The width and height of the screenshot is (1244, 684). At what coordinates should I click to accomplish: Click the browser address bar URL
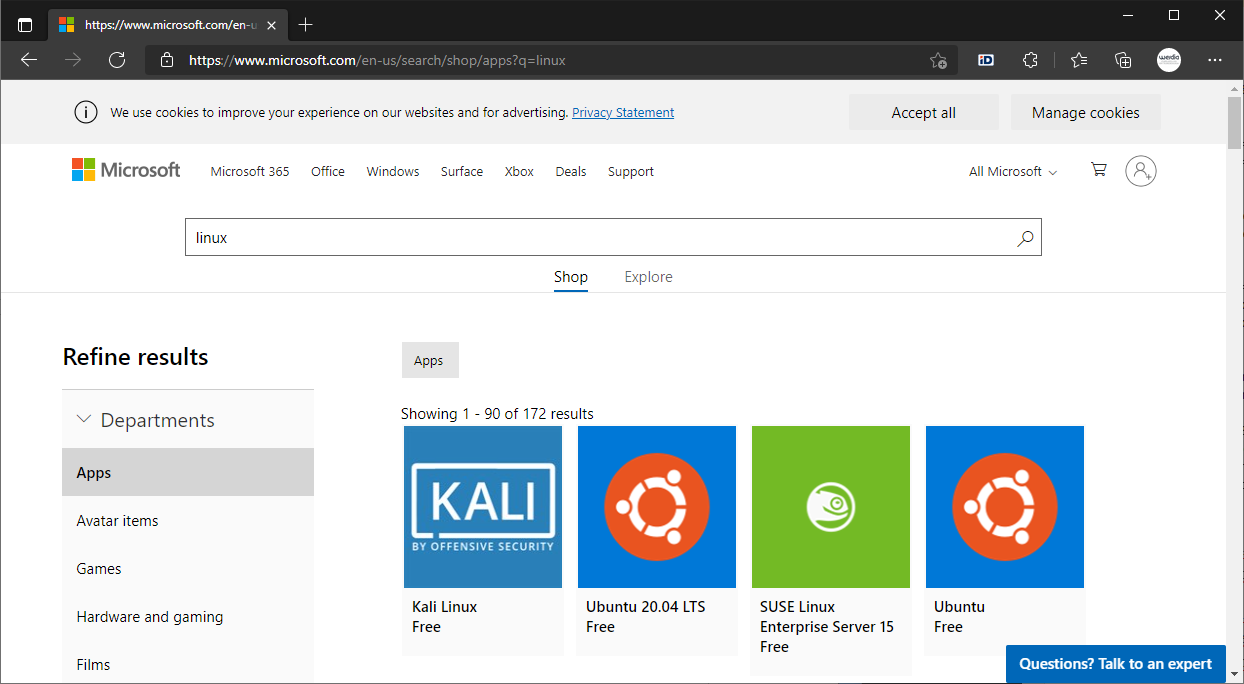377,60
